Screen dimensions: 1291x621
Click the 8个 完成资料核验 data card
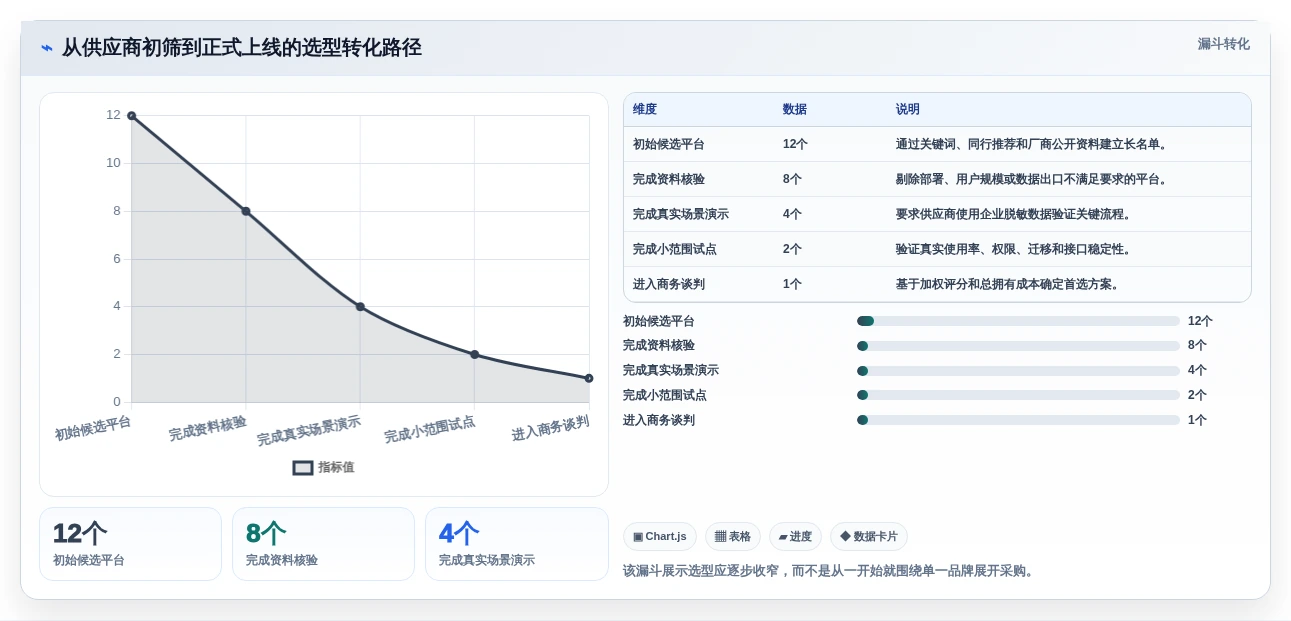click(x=323, y=544)
